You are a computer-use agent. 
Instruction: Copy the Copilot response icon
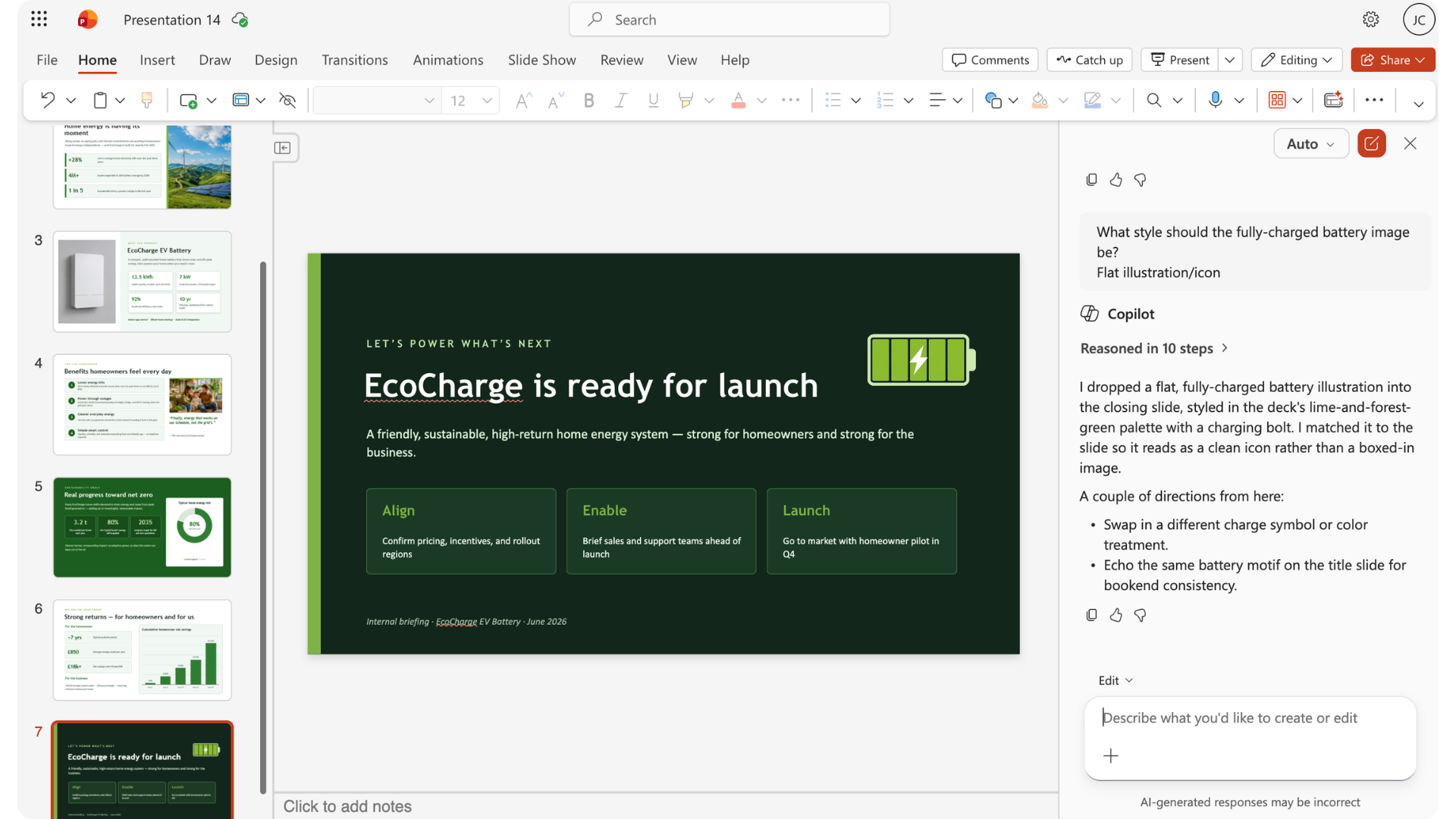point(1091,615)
